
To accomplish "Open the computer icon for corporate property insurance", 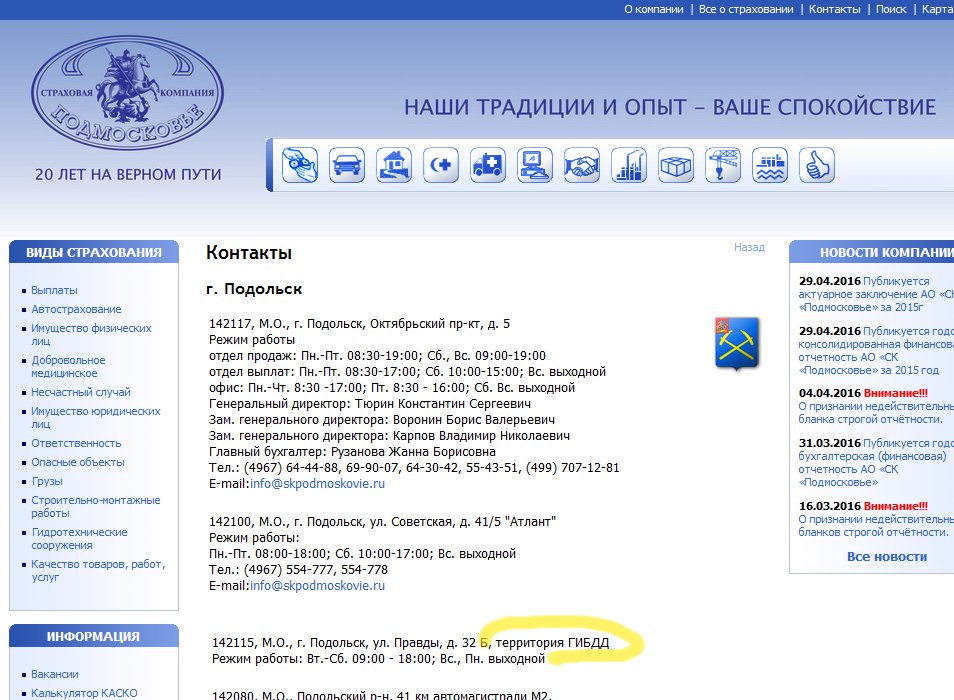I will point(535,165).
